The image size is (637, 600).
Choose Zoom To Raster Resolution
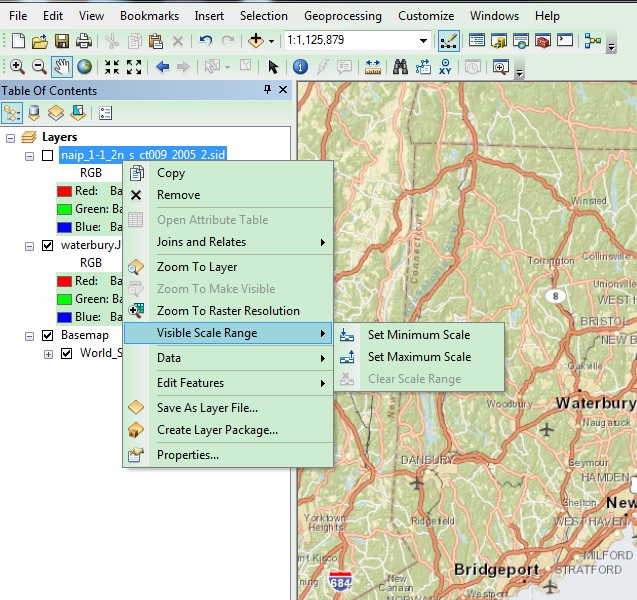[228, 311]
